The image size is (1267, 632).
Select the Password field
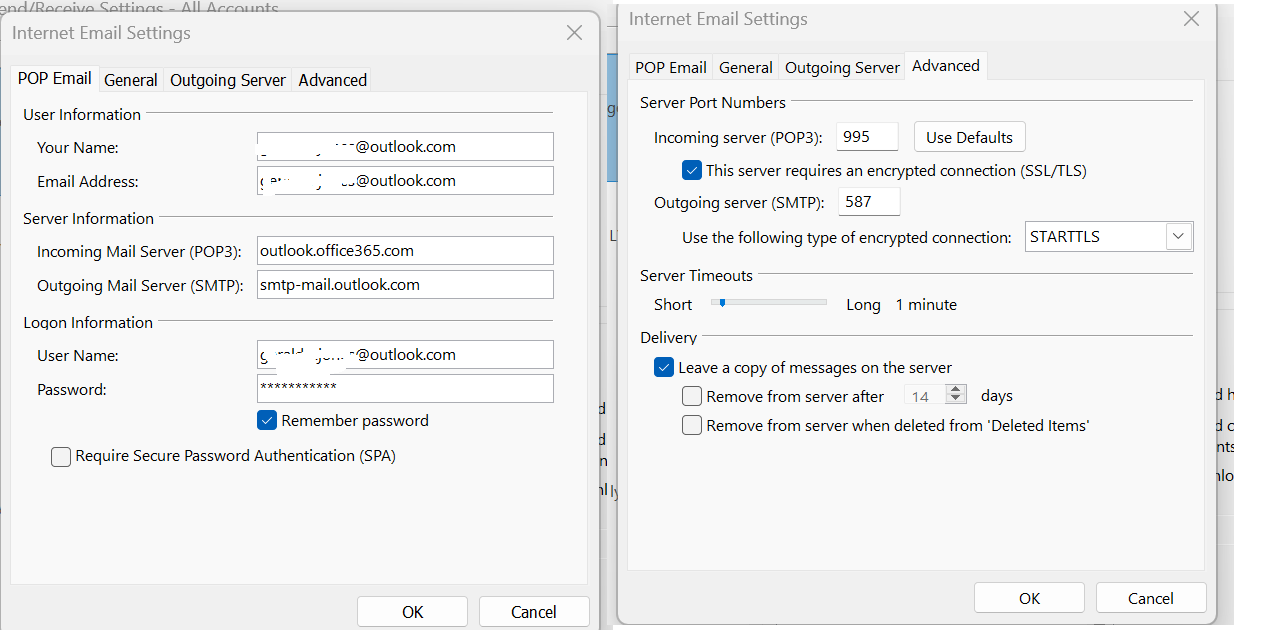[x=404, y=388]
